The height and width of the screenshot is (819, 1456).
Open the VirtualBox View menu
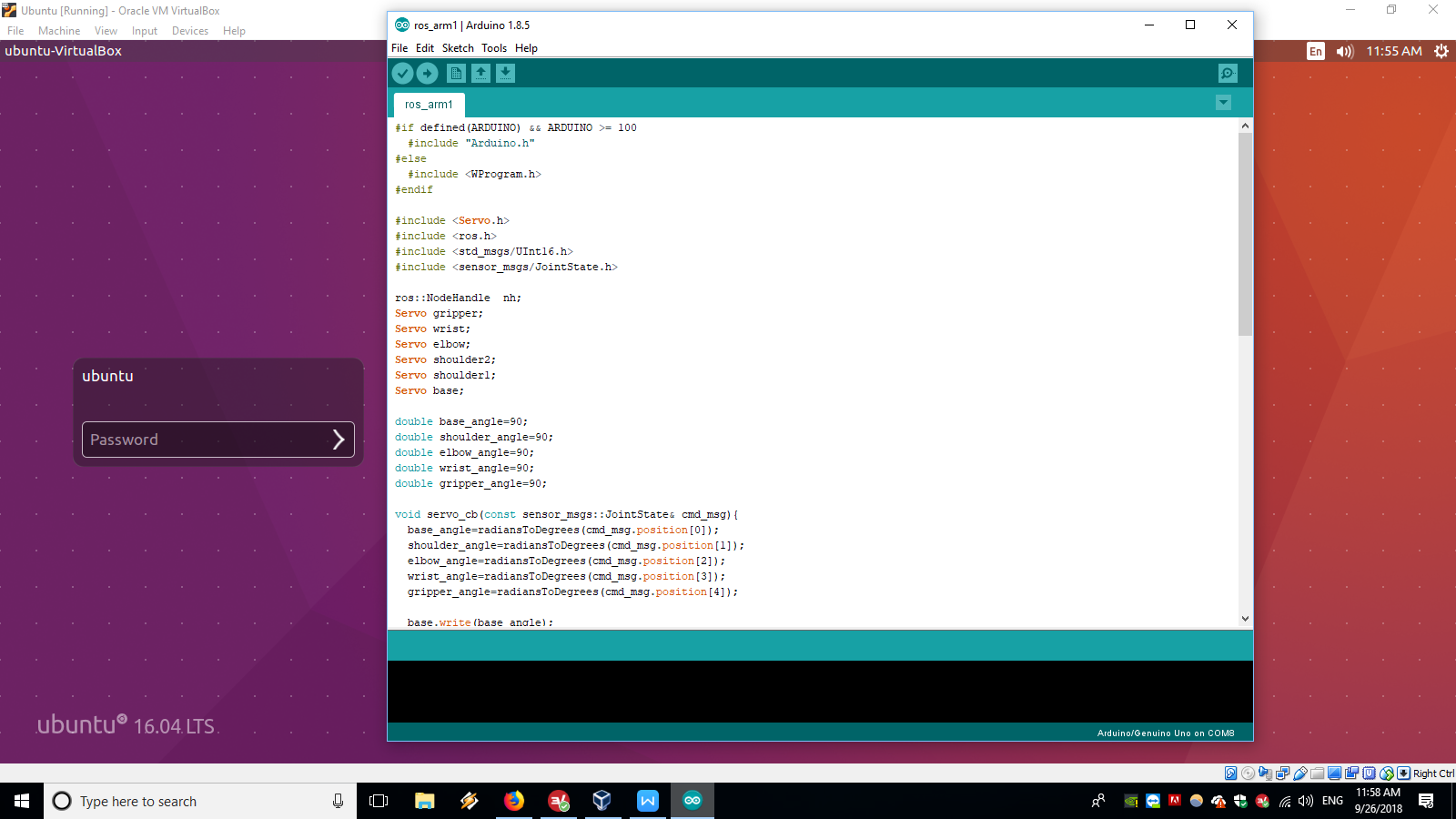click(x=106, y=31)
